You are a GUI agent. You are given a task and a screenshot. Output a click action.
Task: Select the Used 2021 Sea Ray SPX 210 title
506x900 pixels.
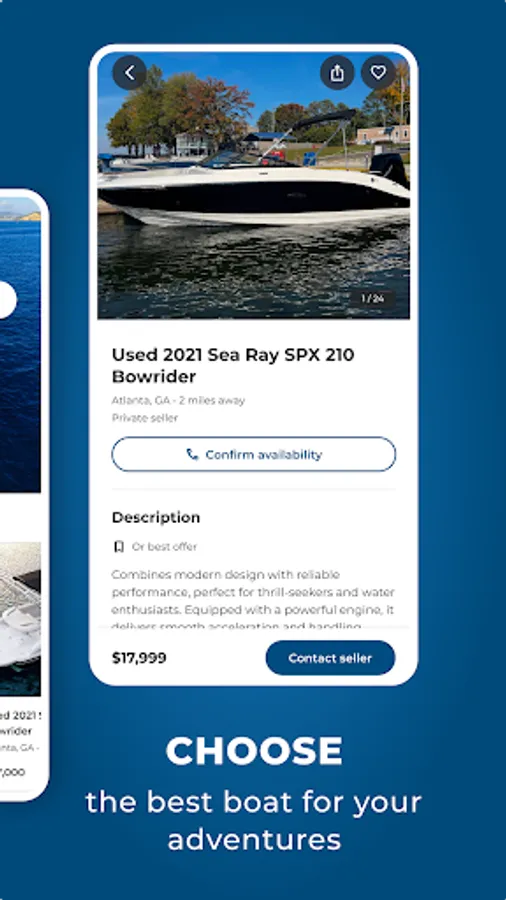[x=233, y=366]
